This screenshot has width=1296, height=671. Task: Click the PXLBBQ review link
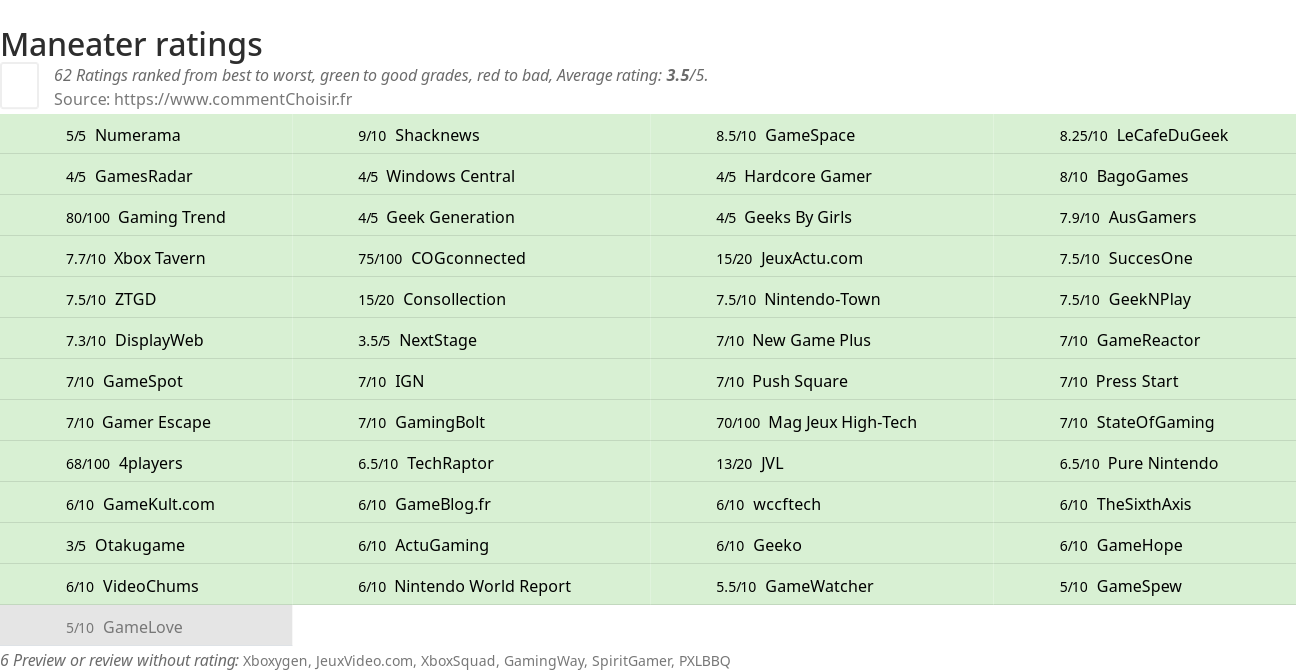pyautogui.click(x=704, y=661)
